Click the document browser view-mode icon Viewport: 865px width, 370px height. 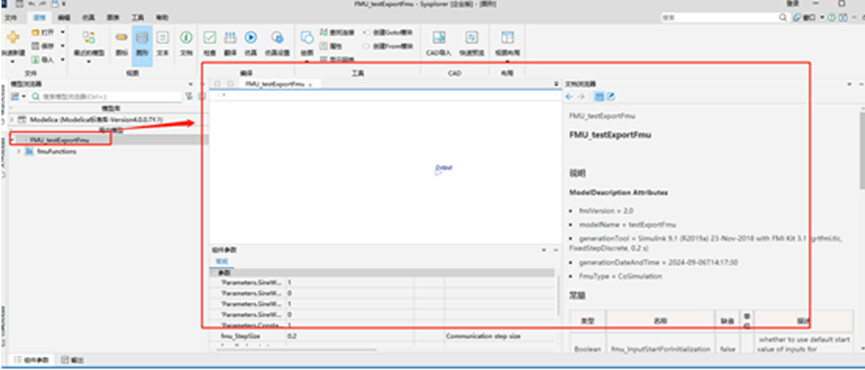coord(599,97)
